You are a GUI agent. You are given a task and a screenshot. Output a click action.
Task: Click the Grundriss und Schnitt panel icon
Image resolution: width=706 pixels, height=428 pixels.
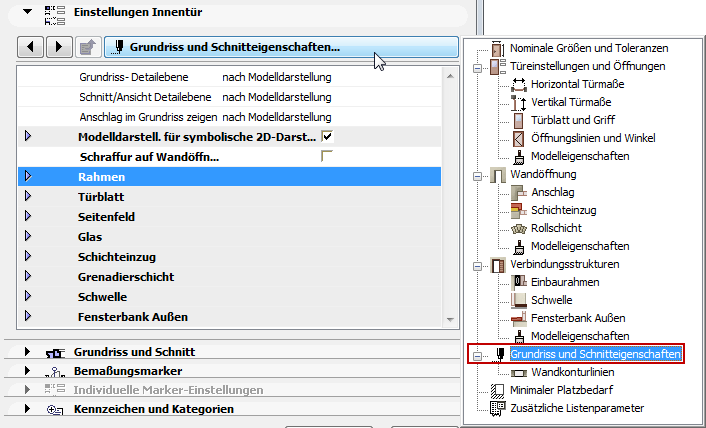55,353
